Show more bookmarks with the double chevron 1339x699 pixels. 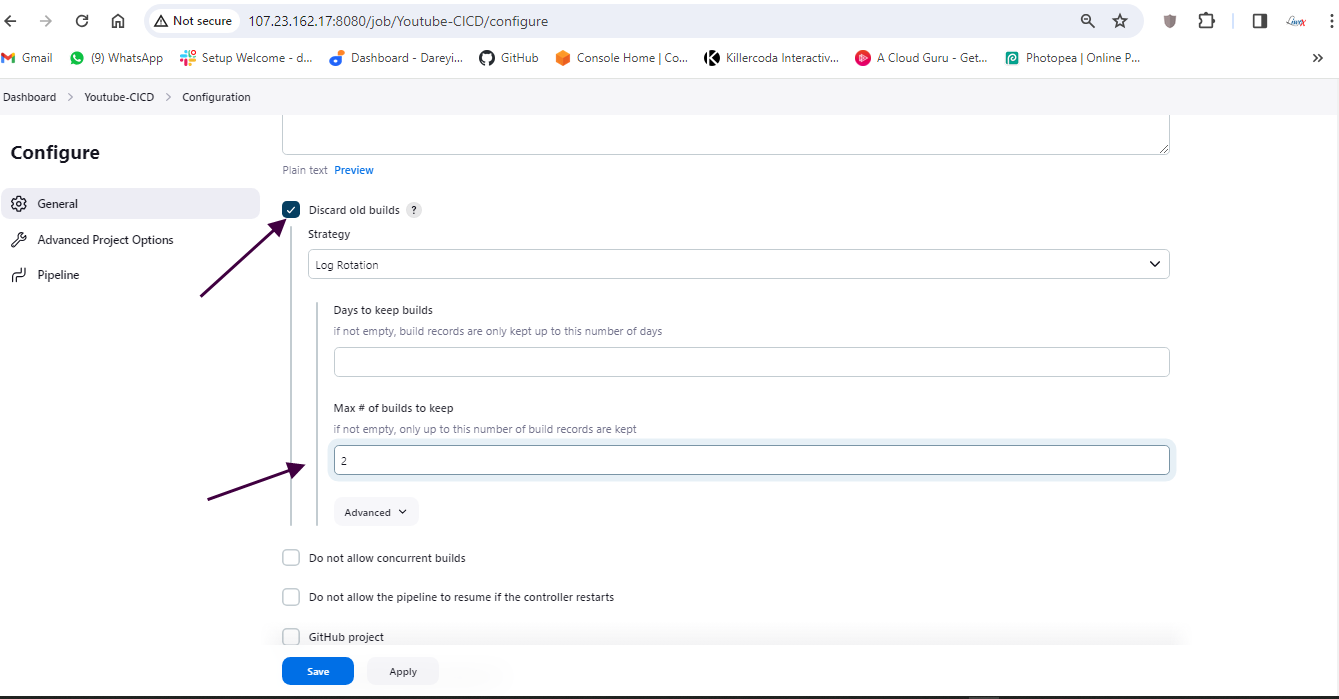tap(1317, 58)
